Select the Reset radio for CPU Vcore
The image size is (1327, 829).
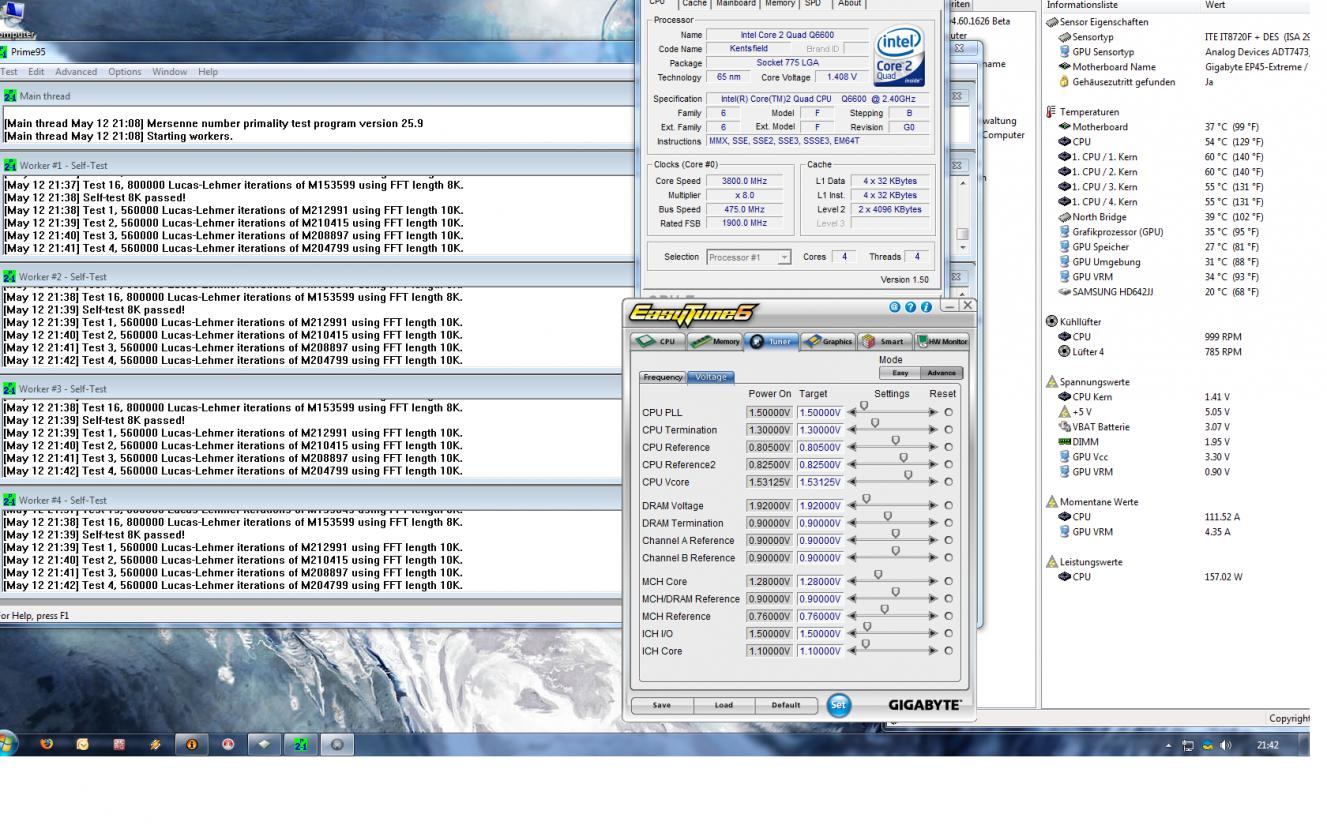coord(948,482)
